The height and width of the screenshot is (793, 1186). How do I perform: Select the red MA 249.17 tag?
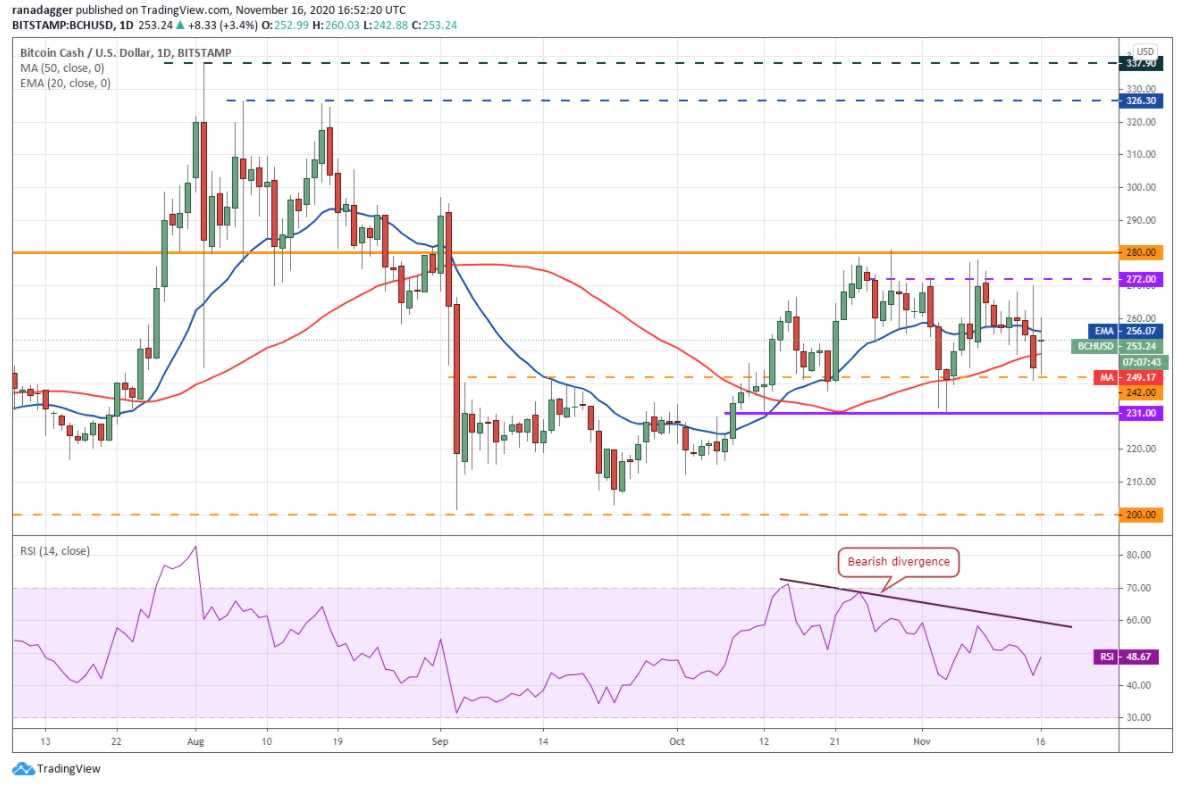(x=1129, y=377)
